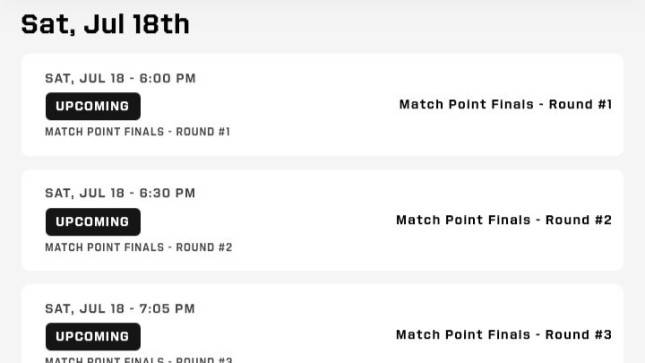Open Match Point Finals - Round #1 title
Screen dimensions: 645x363
coord(506,105)
